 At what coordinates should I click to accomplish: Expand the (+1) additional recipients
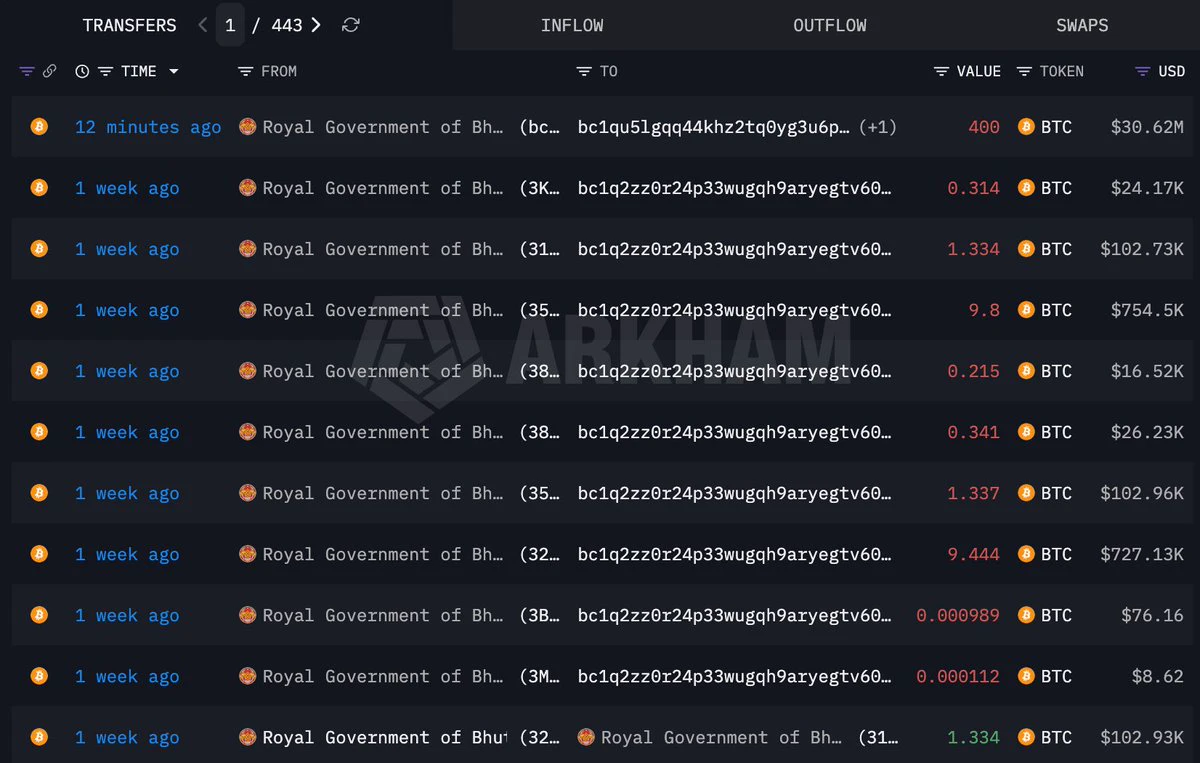878,127
